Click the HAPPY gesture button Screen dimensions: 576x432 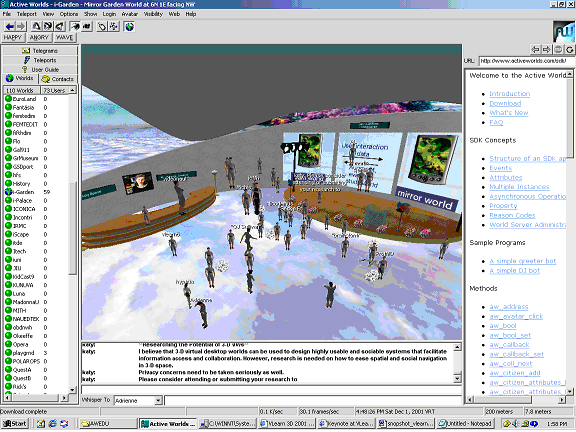click(x=13, y=37)
